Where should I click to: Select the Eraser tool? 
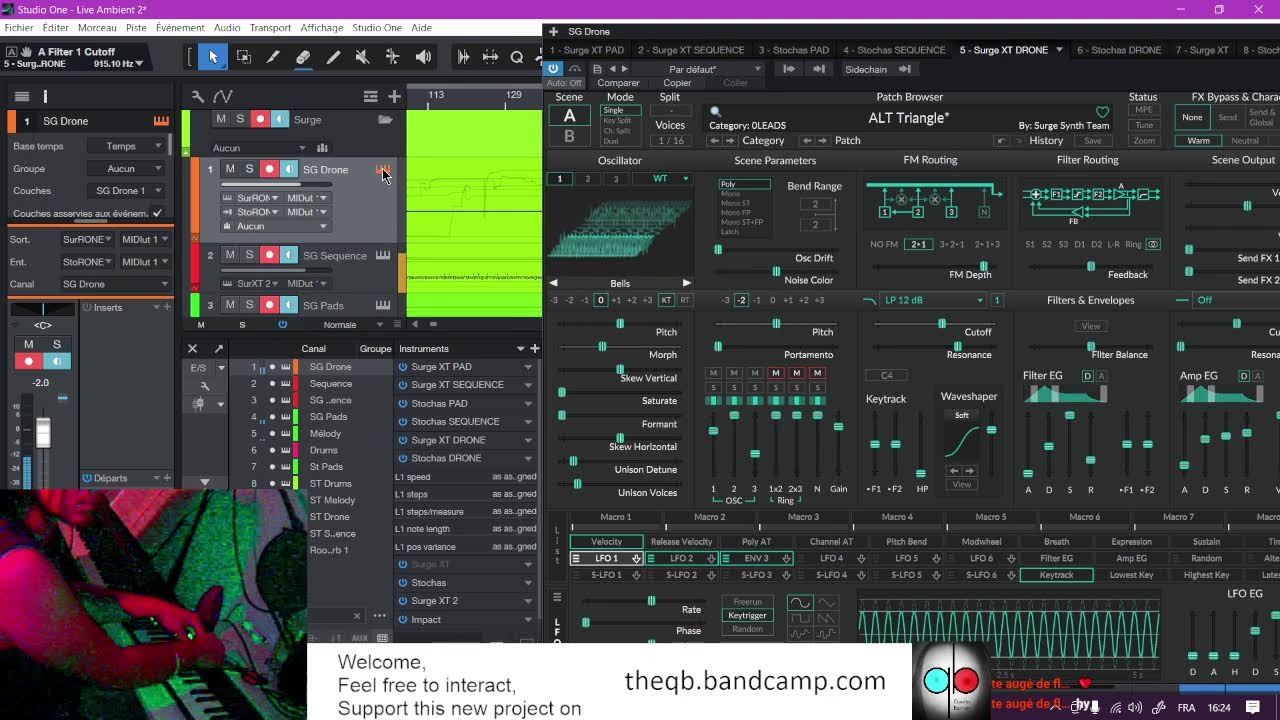click(303, 57)
